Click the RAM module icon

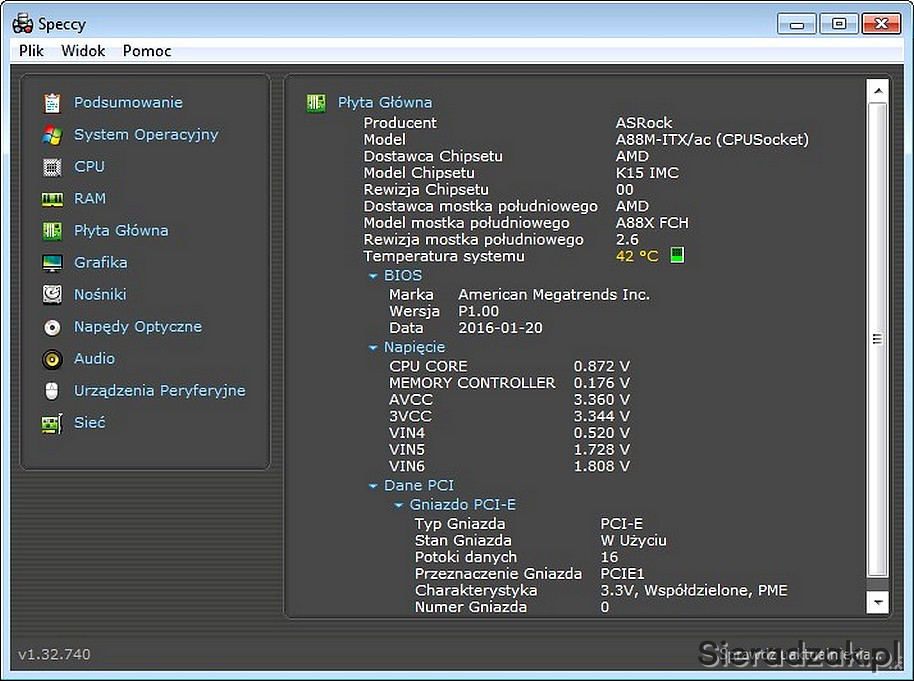(x=52, y=199)
